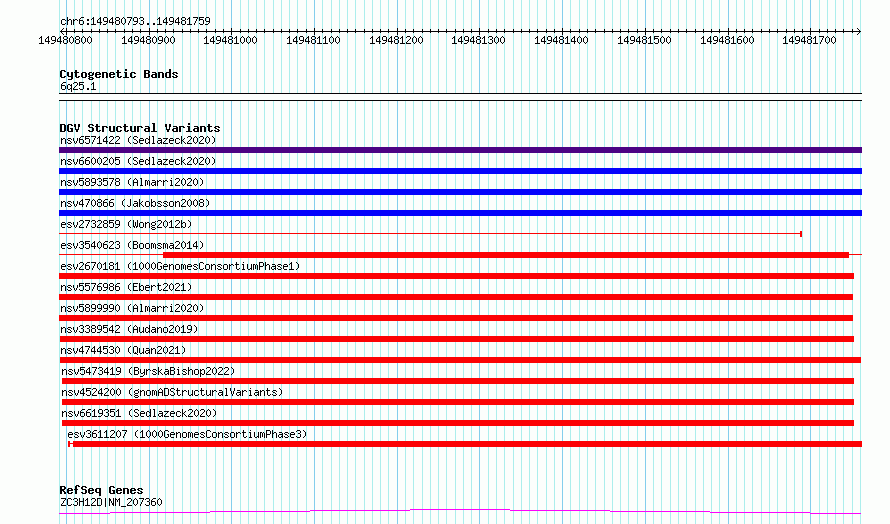Click esv2670181 (1000GenomesConsortiumPhase1) label
The width and height of the screenshot is (890, 524).
[180, 266]
